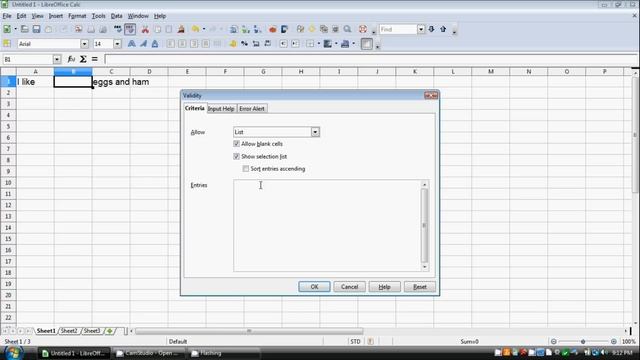This screenshot has height=360, width=640.
Task: Apply Bold formatting icon
Action: [x=131, y=44]
